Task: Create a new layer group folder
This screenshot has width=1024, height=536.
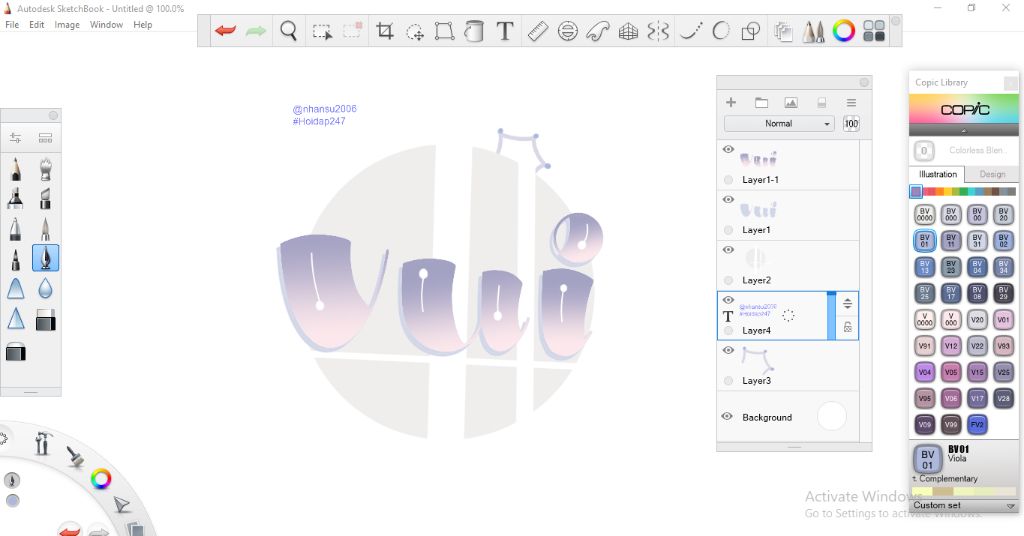Action: pyautogui.click(x=761, y=102)
